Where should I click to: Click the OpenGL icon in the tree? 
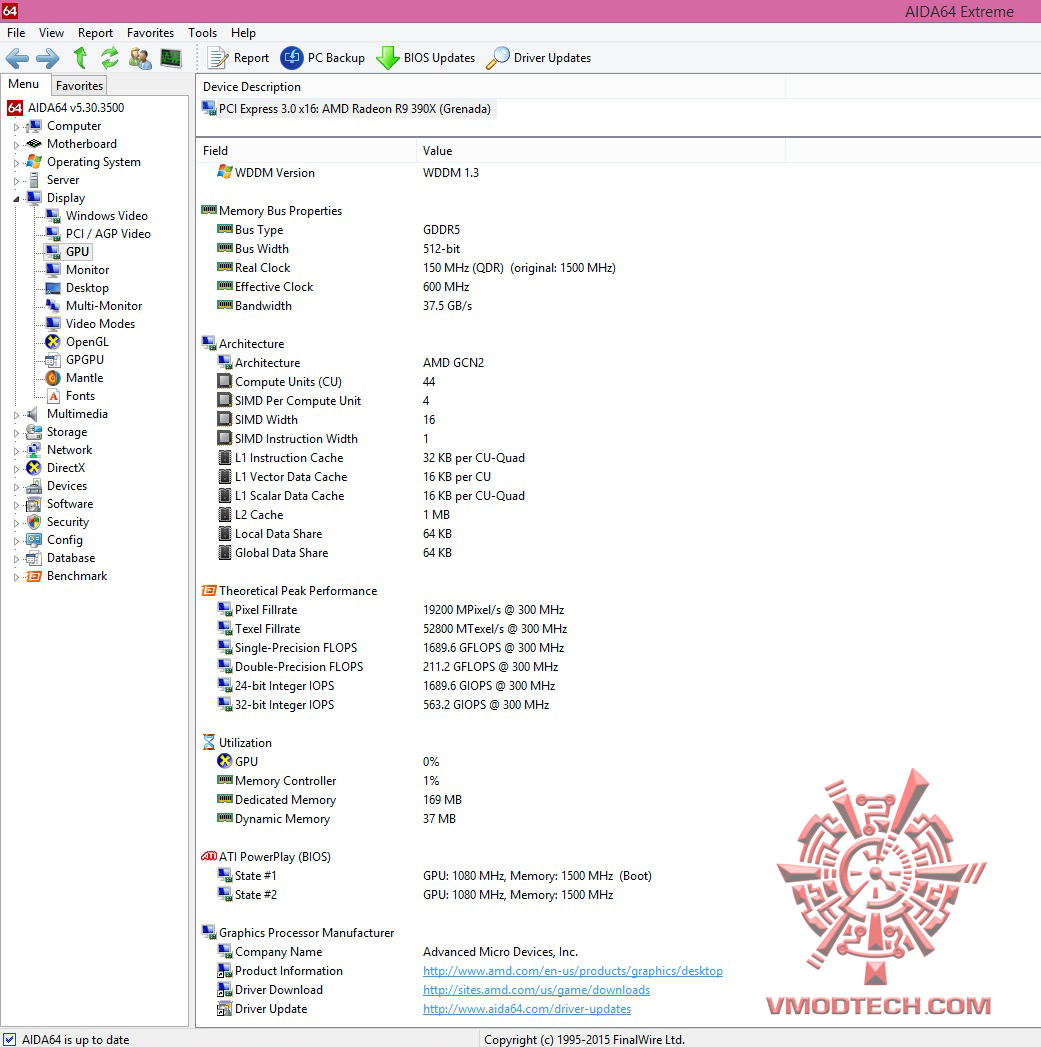(x=53, y=342)
